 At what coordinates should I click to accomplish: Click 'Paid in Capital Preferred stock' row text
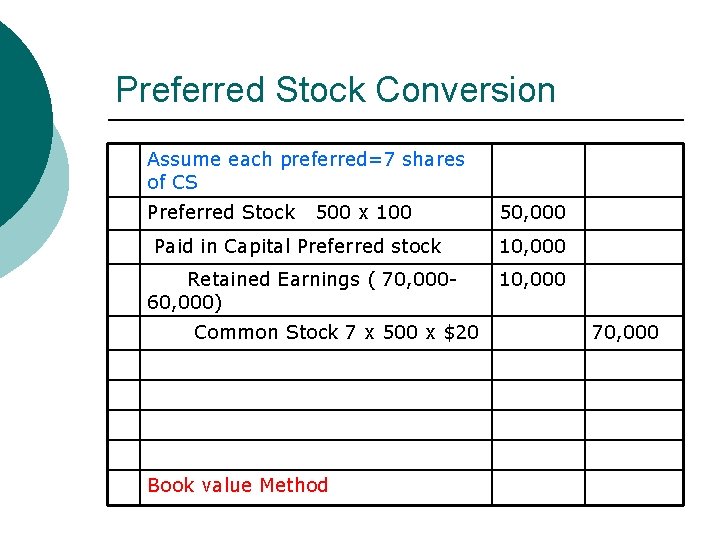(x=298, y=246)
